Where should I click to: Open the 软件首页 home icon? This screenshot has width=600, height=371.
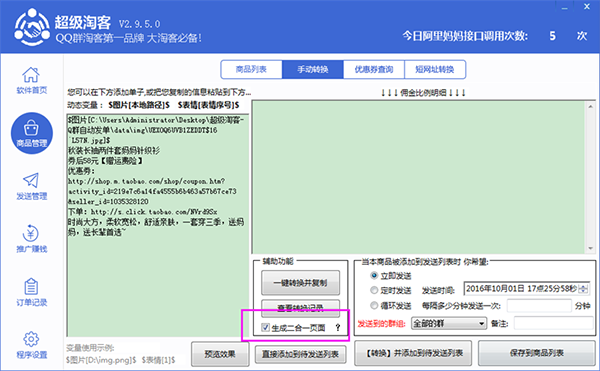click(31, 75)
